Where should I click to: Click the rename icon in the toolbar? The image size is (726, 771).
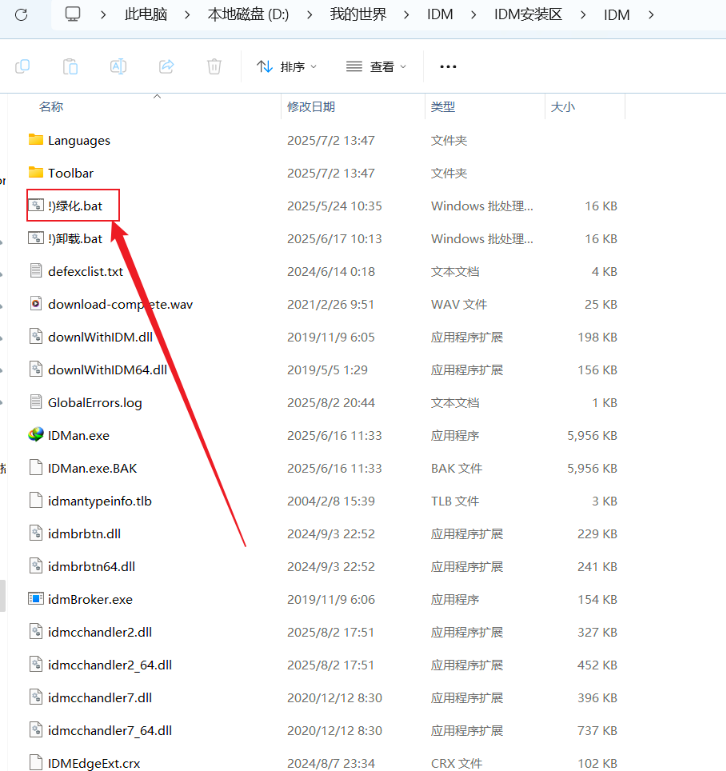click(118, 66)
